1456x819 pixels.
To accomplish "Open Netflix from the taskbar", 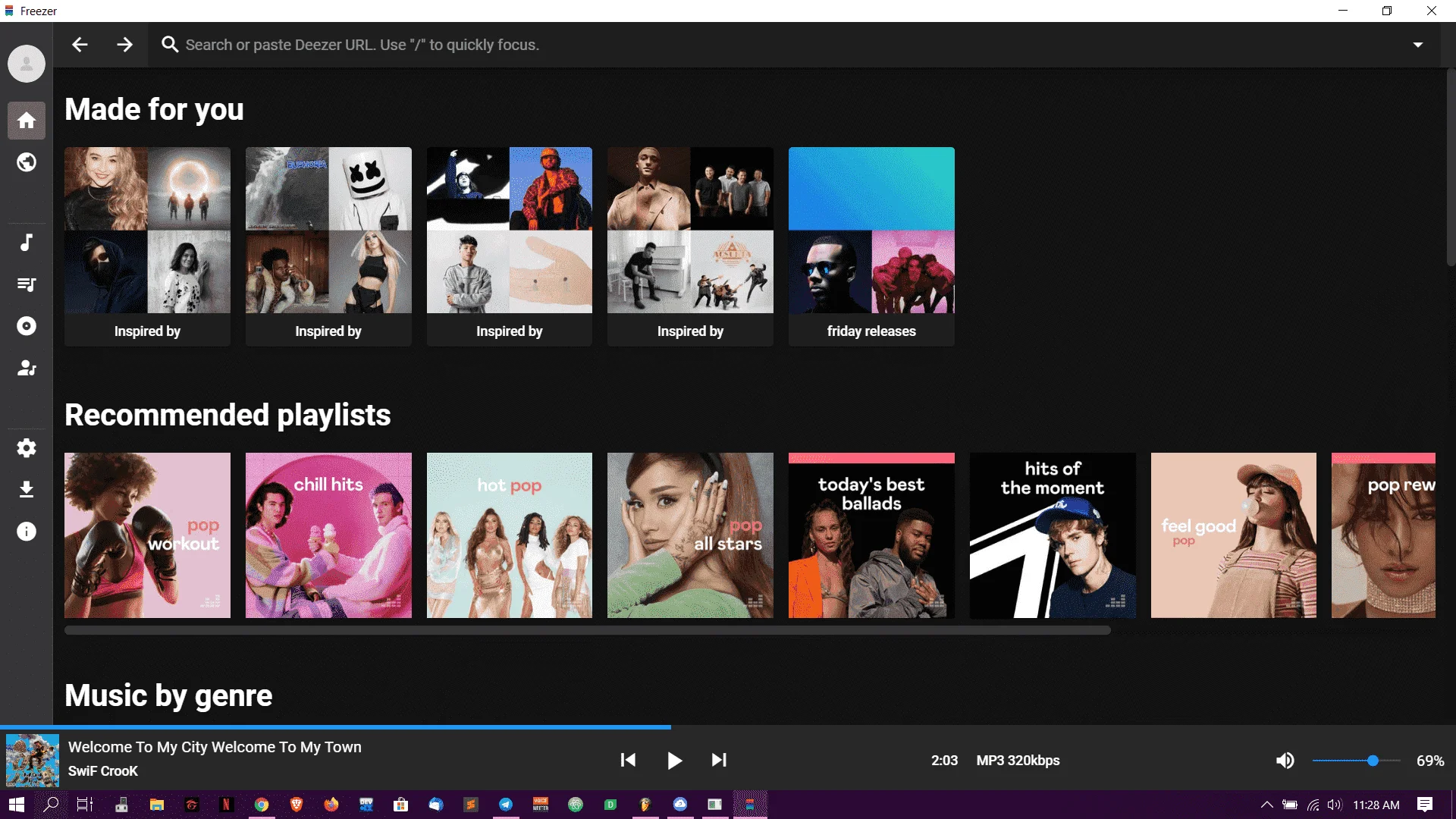I will (226, 805).
